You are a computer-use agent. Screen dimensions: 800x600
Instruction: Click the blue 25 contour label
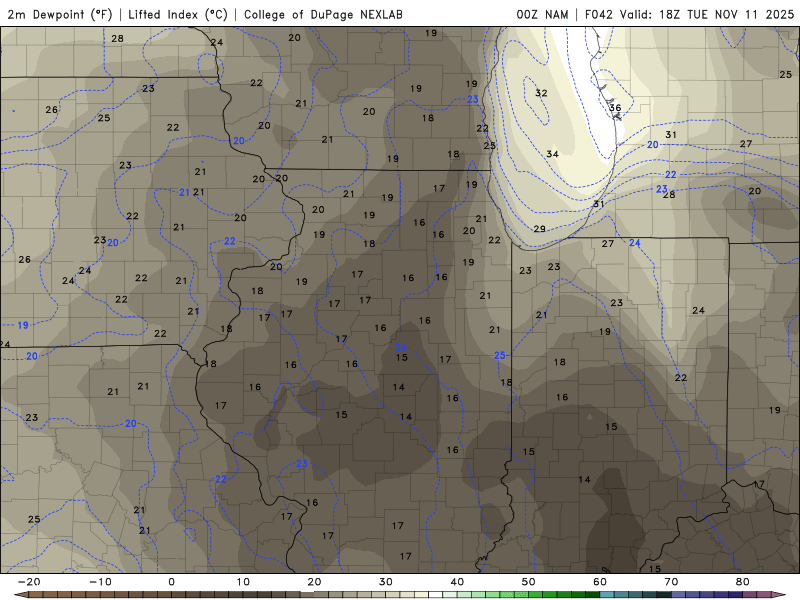(499, 355)
